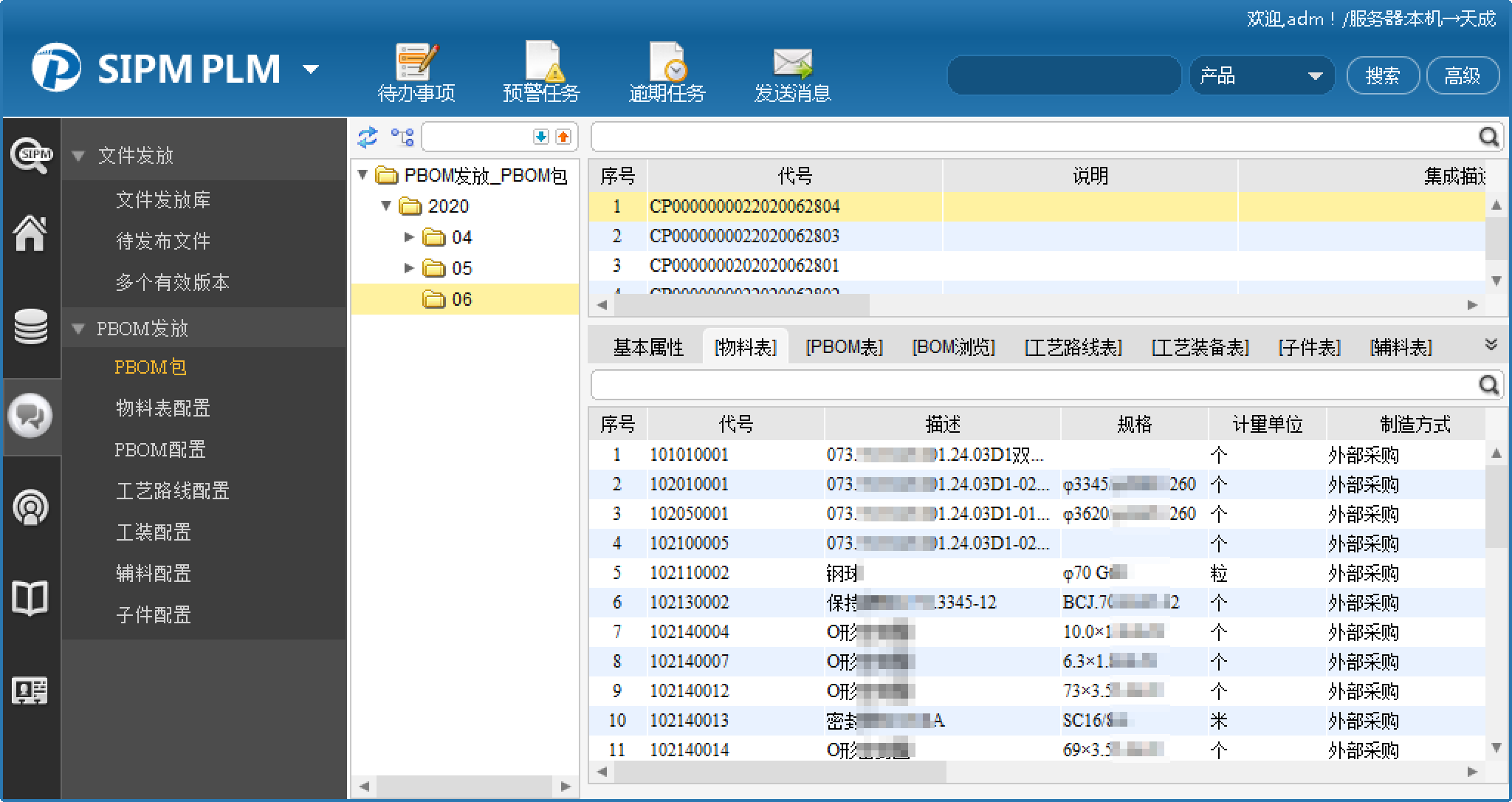The image size is (1512, 802).
Task: Click the refresh icon above the folder tree
Action: click(368, 137)
